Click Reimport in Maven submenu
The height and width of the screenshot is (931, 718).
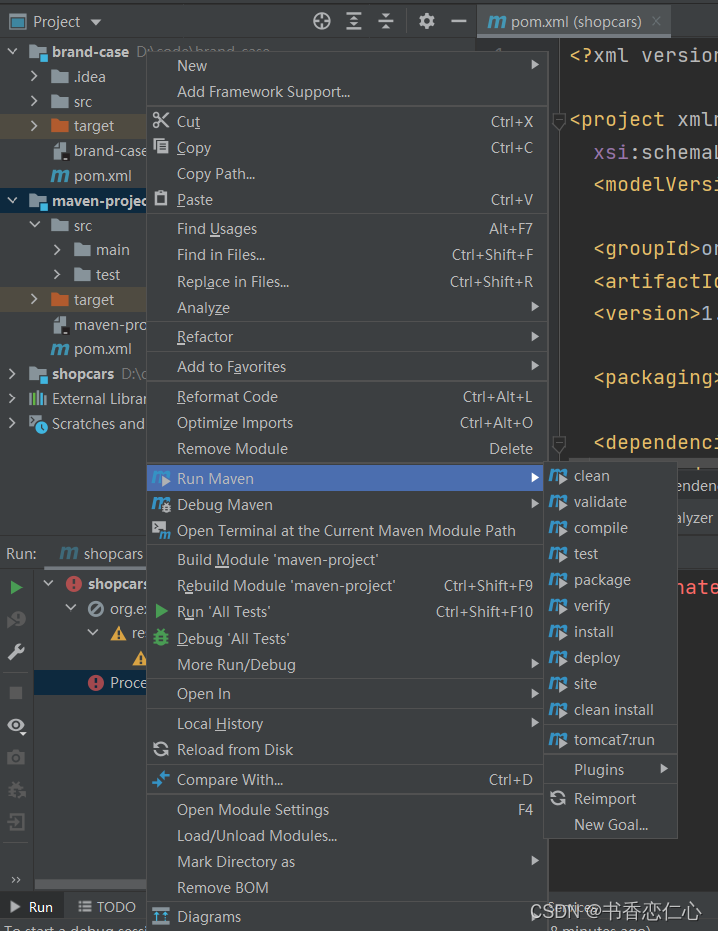pyautogui.click(x=611, y=799)
